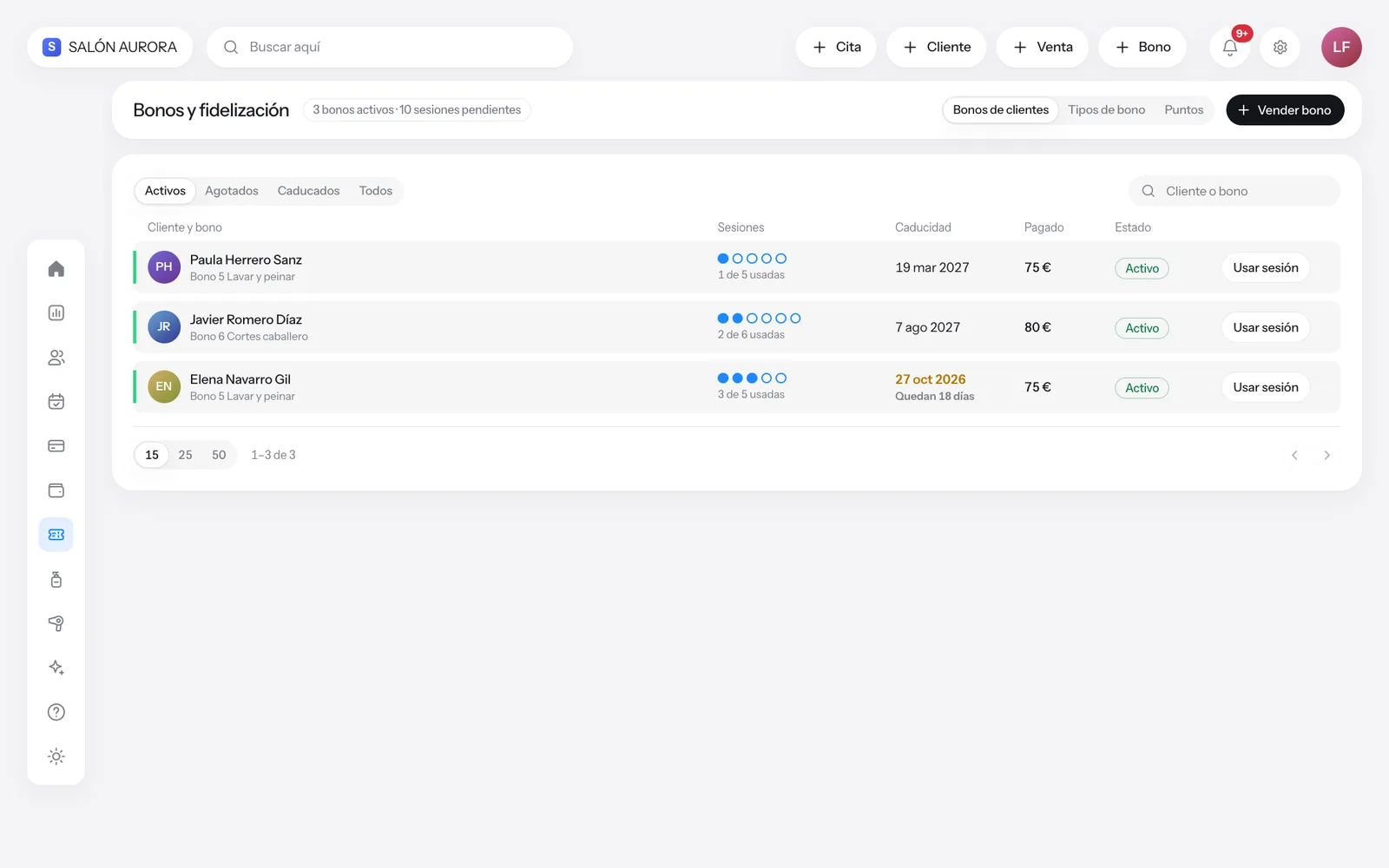Click the Salón Aurora logo button
The image size is (1389, 868).
click(x=110, y=47)
